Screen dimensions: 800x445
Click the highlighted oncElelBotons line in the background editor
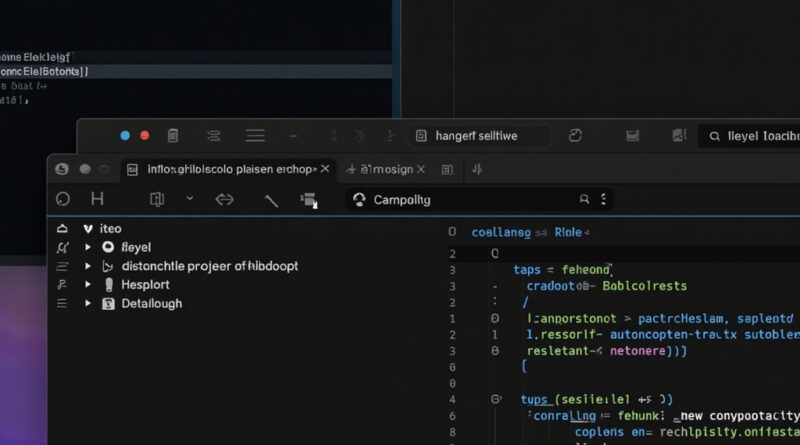coord(196,71)
